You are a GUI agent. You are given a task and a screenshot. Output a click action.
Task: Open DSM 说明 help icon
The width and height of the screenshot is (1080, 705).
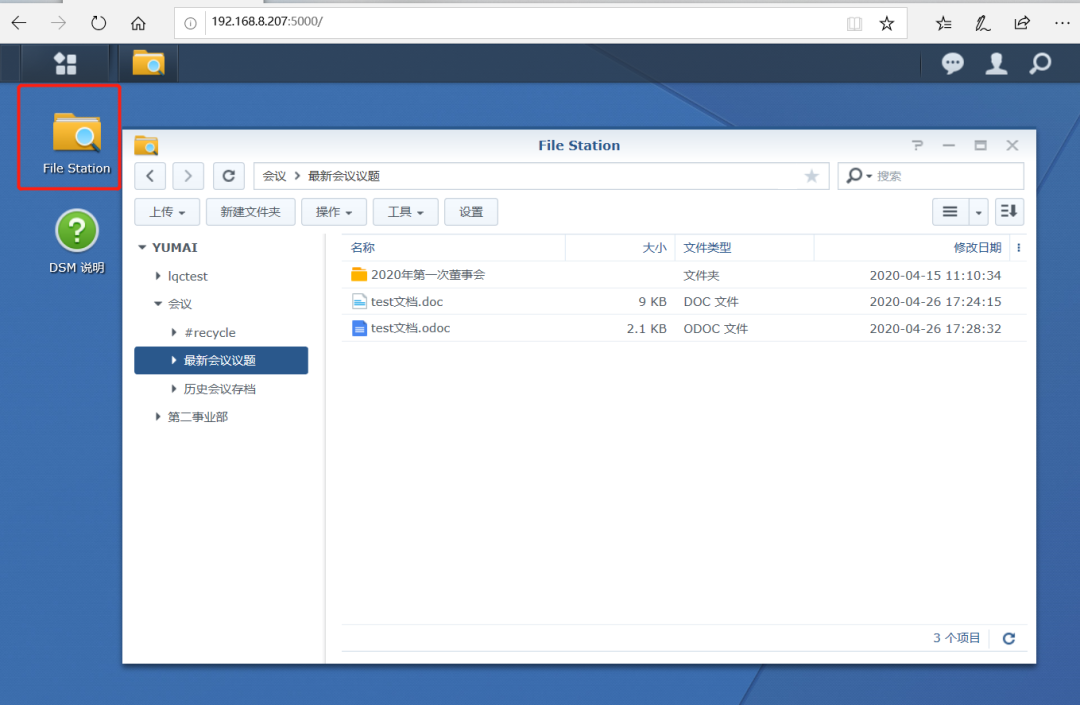77,241
